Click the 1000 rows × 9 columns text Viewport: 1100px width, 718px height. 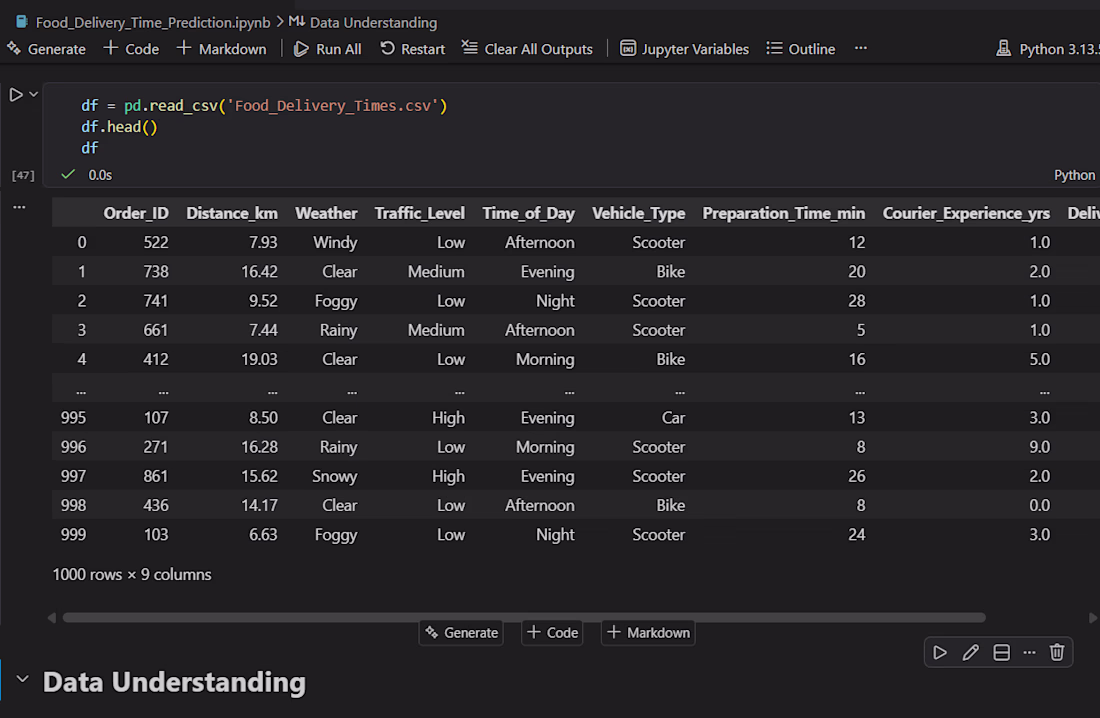[x=132, y=574]
